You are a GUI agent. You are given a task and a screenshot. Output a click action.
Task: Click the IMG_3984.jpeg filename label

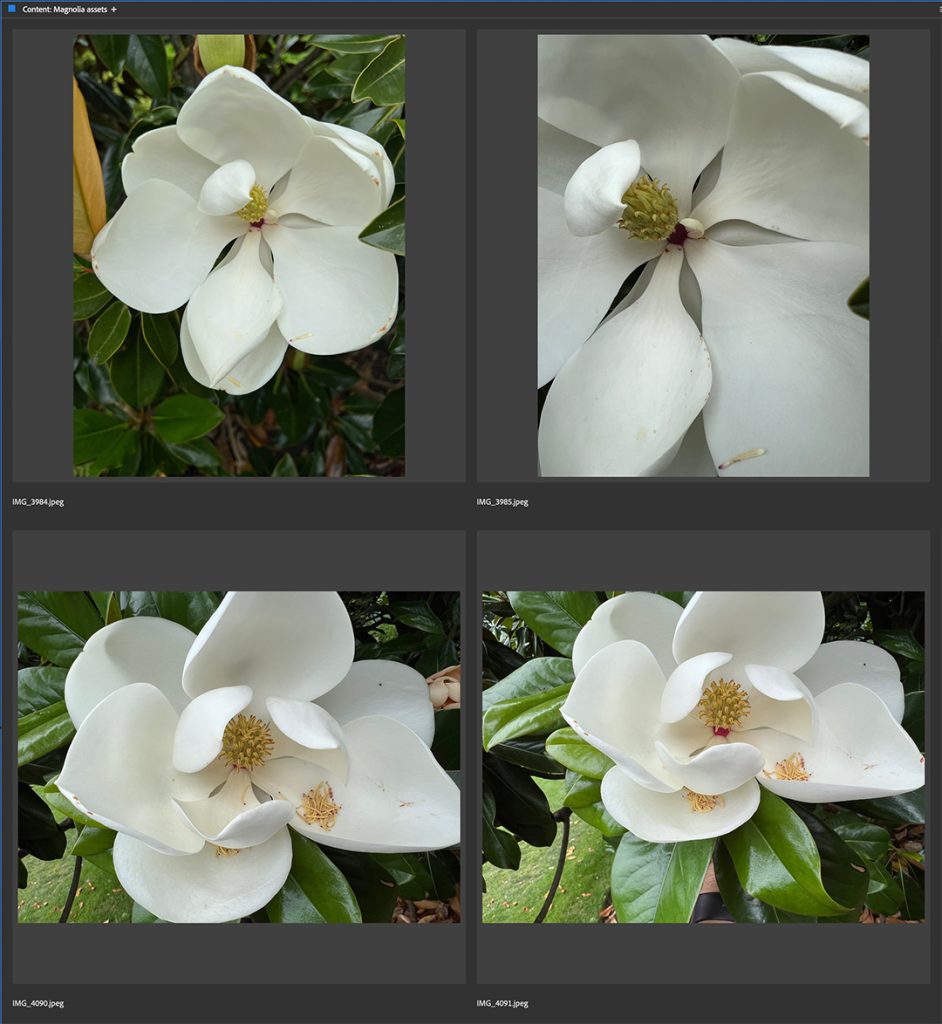pyautogui.click(x=38, y=502)
